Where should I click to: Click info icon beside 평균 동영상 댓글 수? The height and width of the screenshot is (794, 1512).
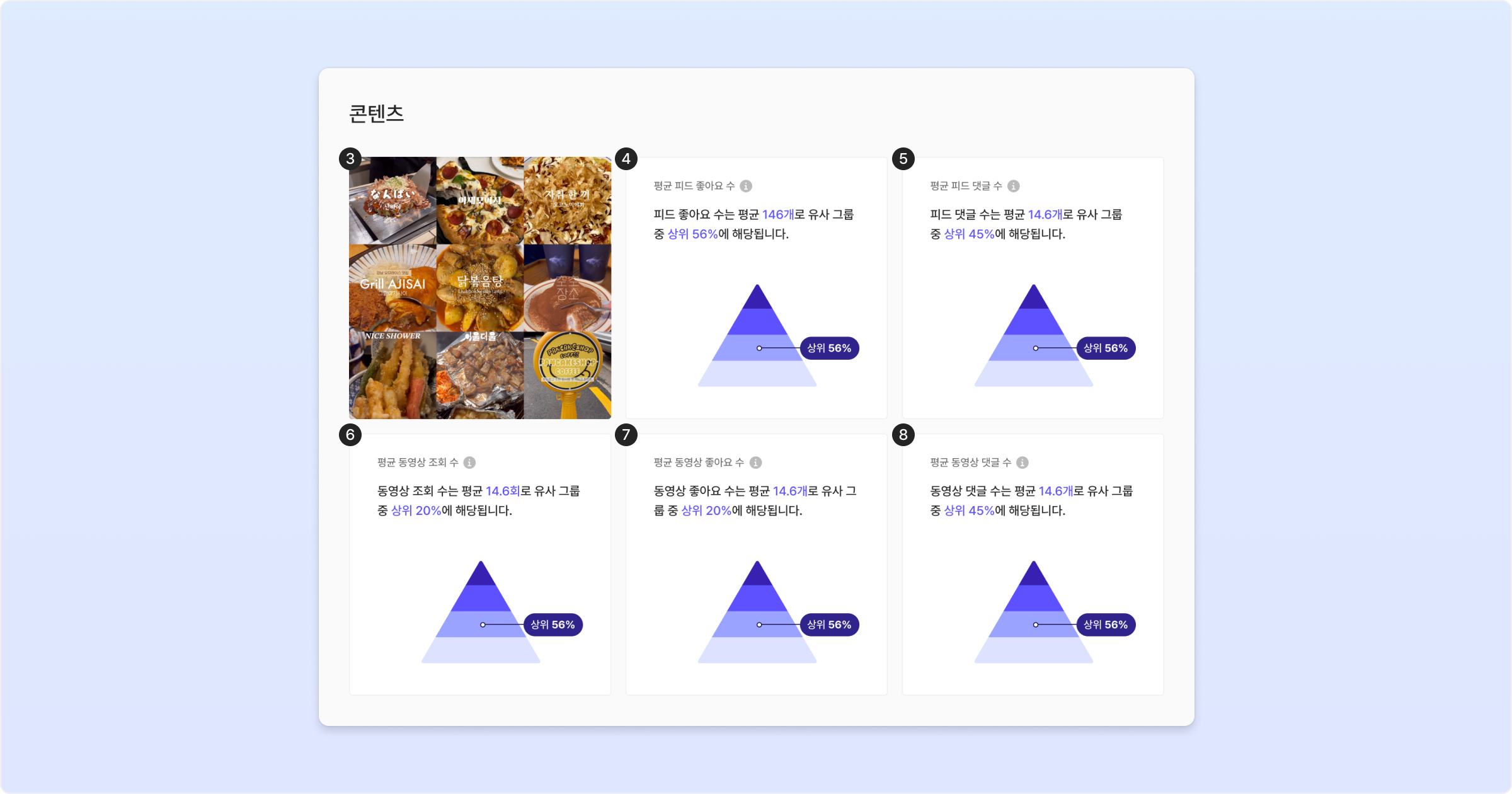[x=1022, y=463]
